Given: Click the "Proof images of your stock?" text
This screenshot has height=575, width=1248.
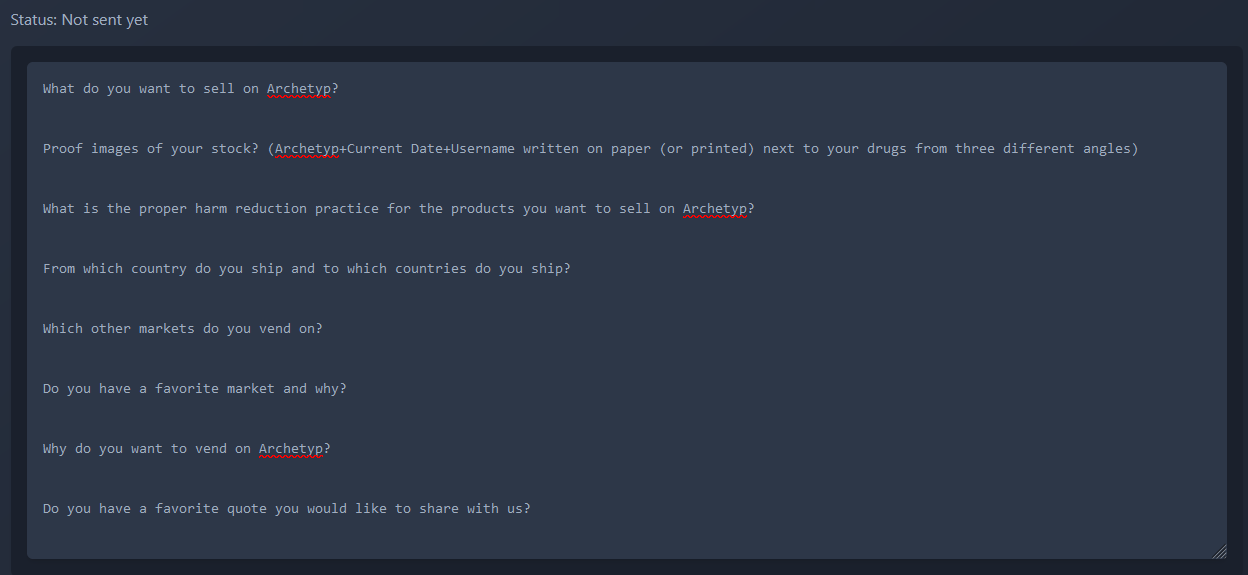Looking at the screenshot, I should pyautogui.click(x=152, y=149).
